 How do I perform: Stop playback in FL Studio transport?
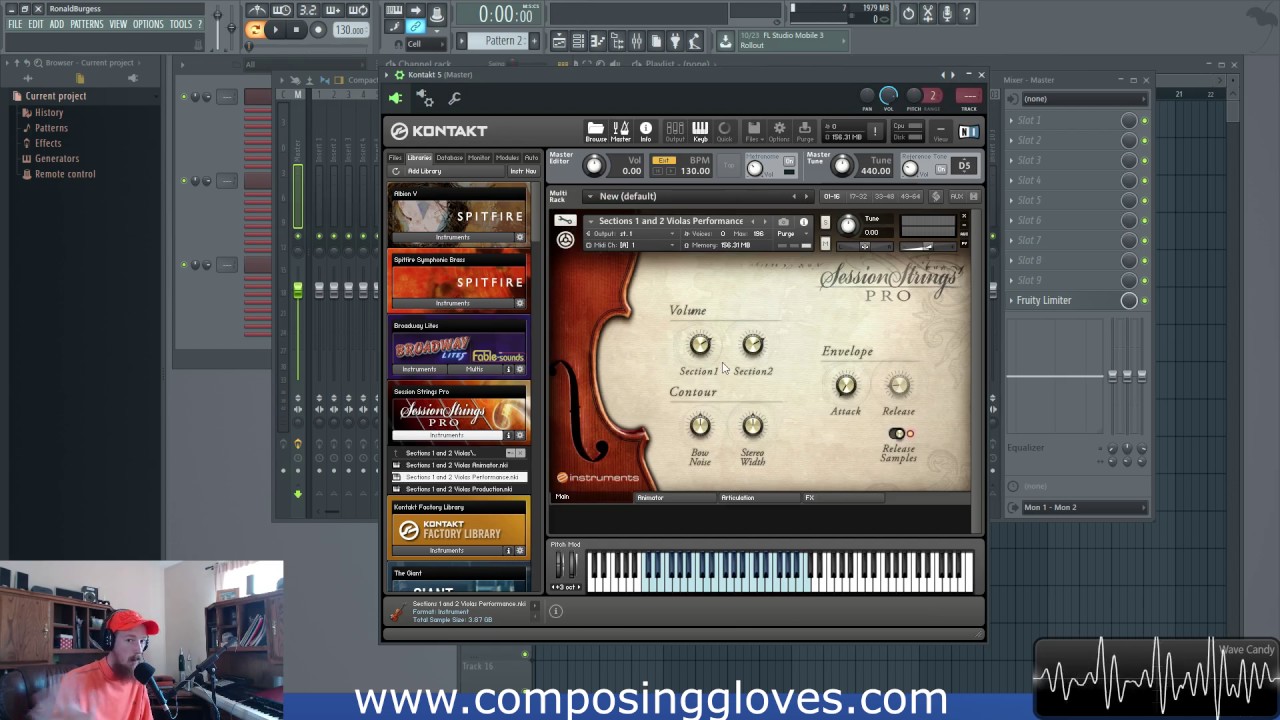click(296, 30)
